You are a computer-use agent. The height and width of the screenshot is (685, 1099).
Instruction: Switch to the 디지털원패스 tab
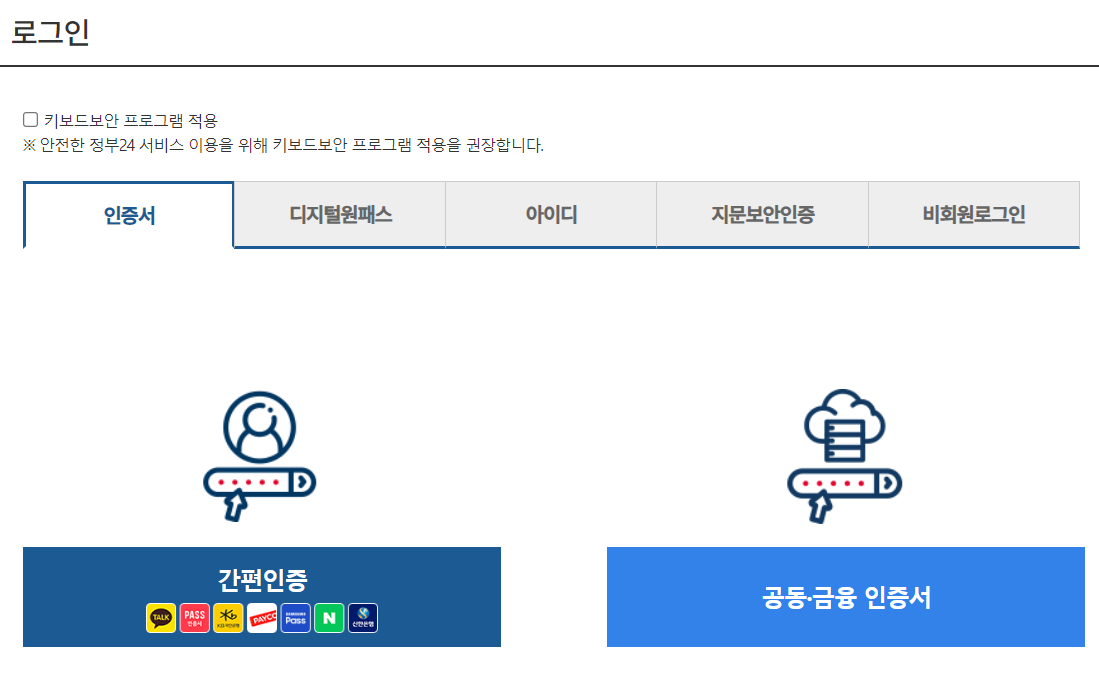pyautogui.click(x=340, y=214)
